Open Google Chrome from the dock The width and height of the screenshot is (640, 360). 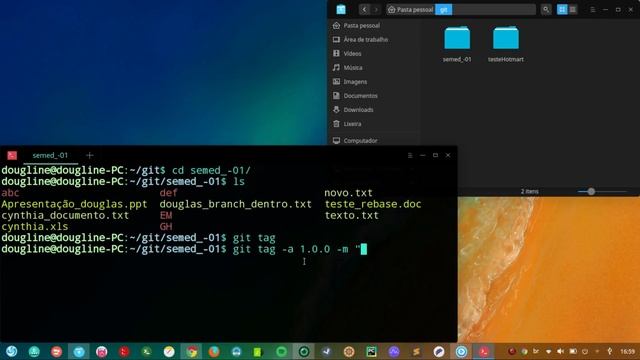pyautogui.click(x=191, y=351)
